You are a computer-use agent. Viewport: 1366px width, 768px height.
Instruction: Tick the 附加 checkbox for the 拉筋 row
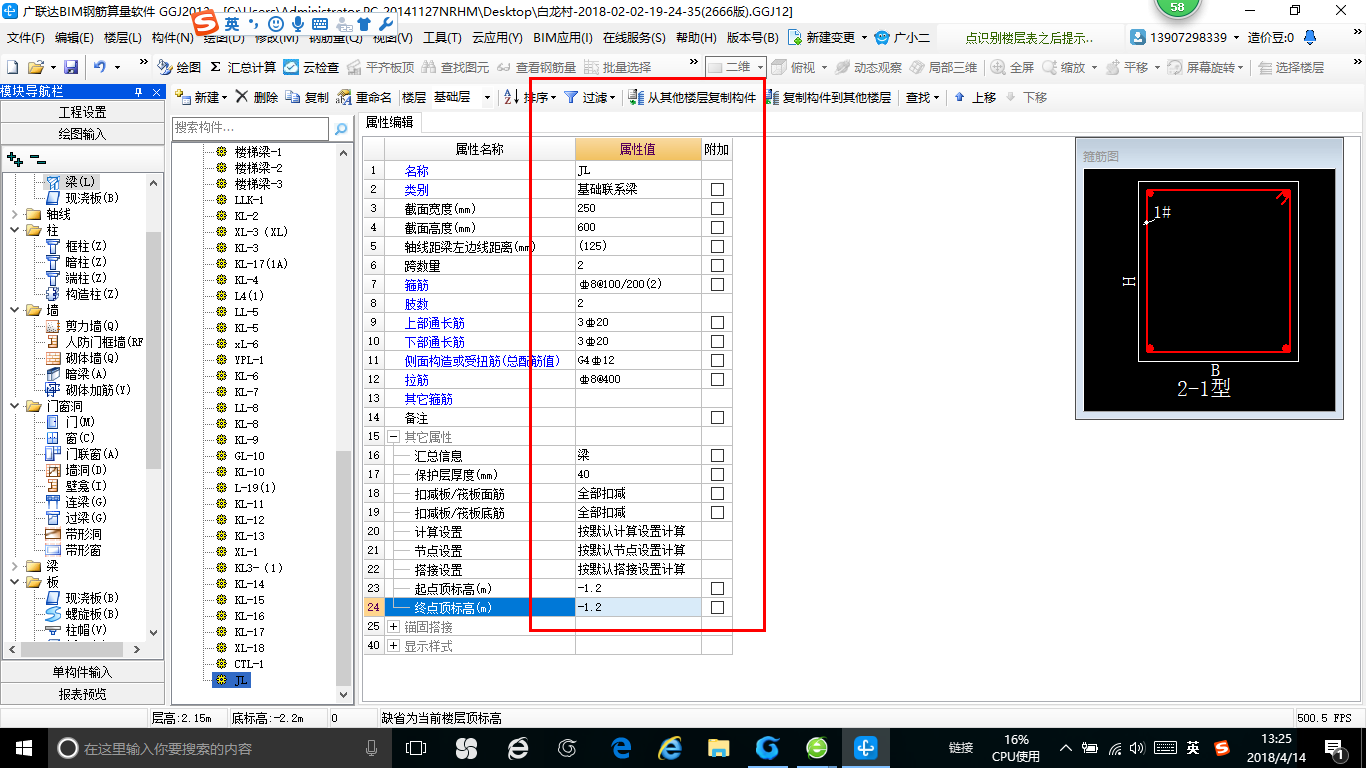click(717, 379)
